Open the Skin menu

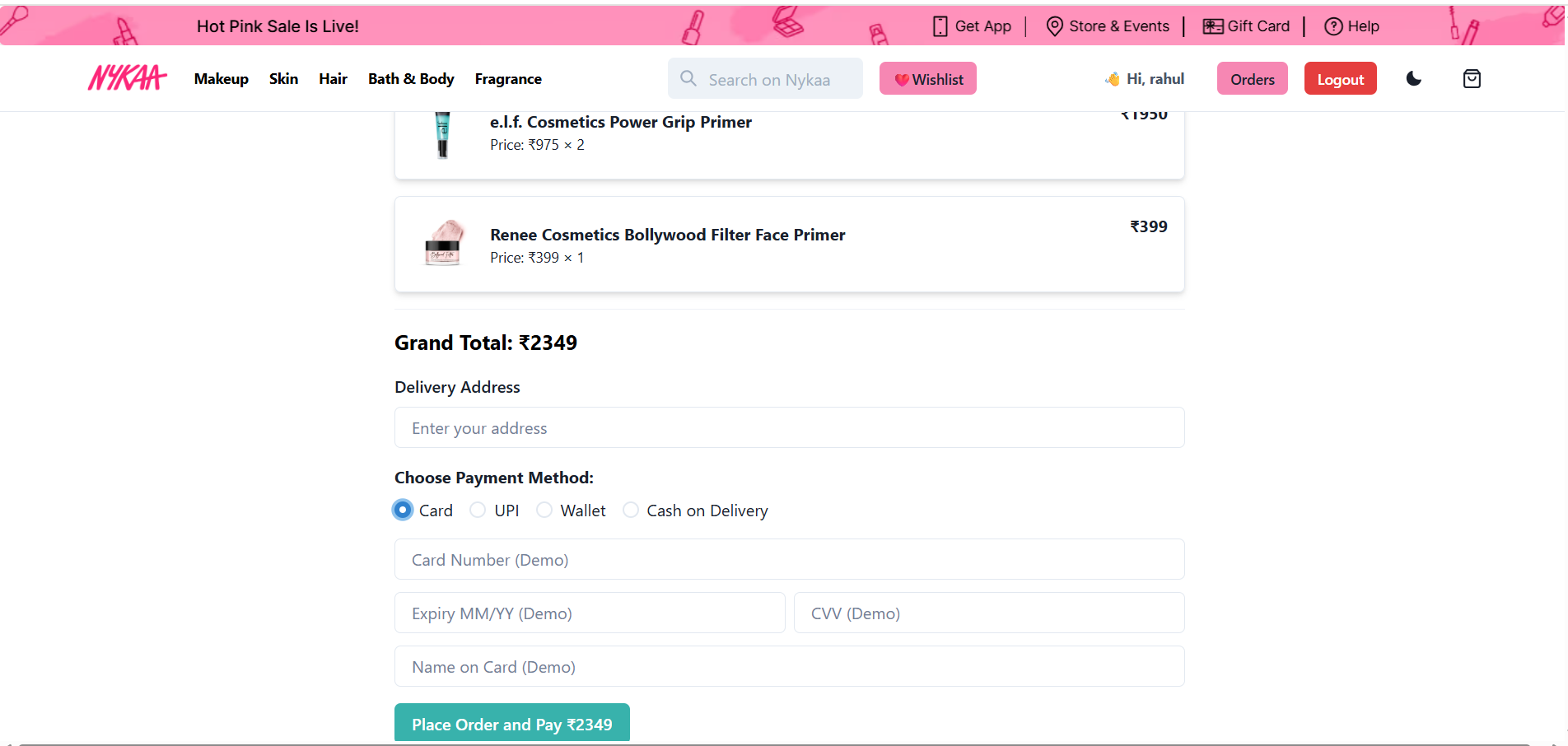283,79
